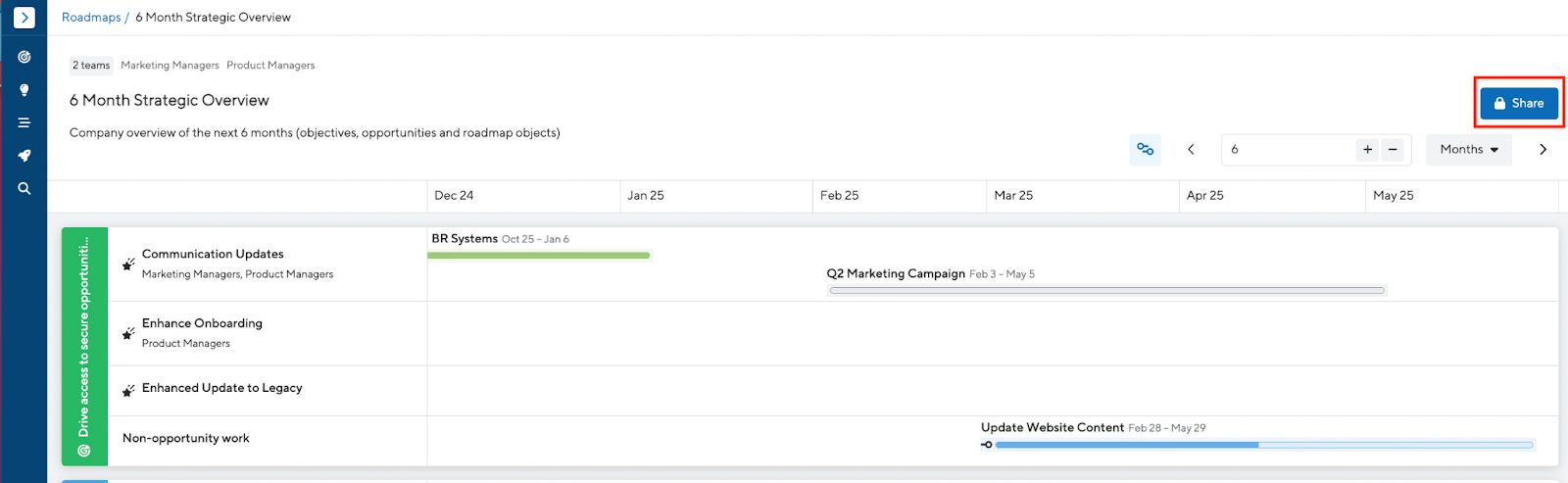The height and width of the screenshot is (483, 1568).
Task: Open the list menu icon in sidebar
Action: [x=24, y=122]
